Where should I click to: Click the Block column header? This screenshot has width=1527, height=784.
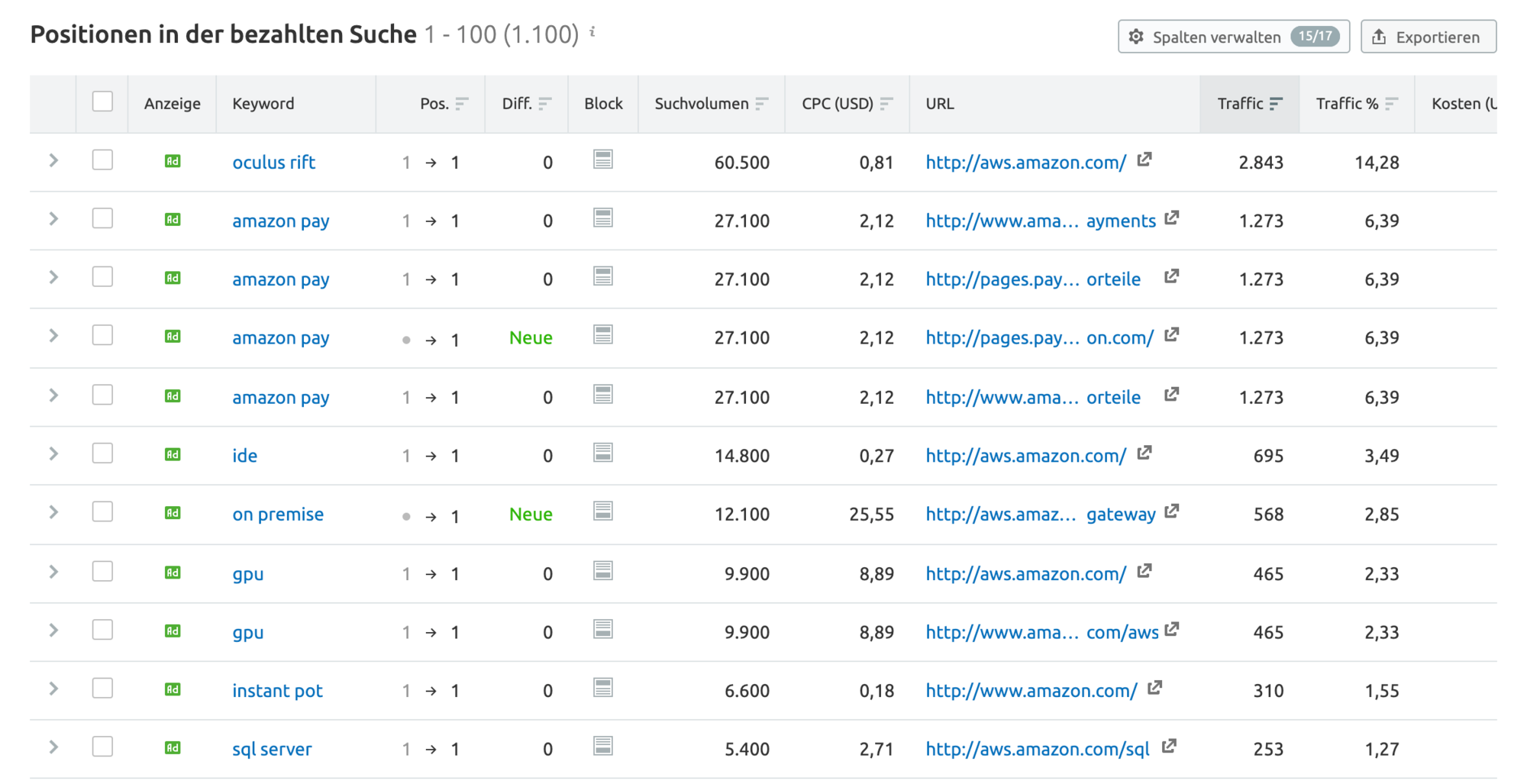tap(603, 104)
